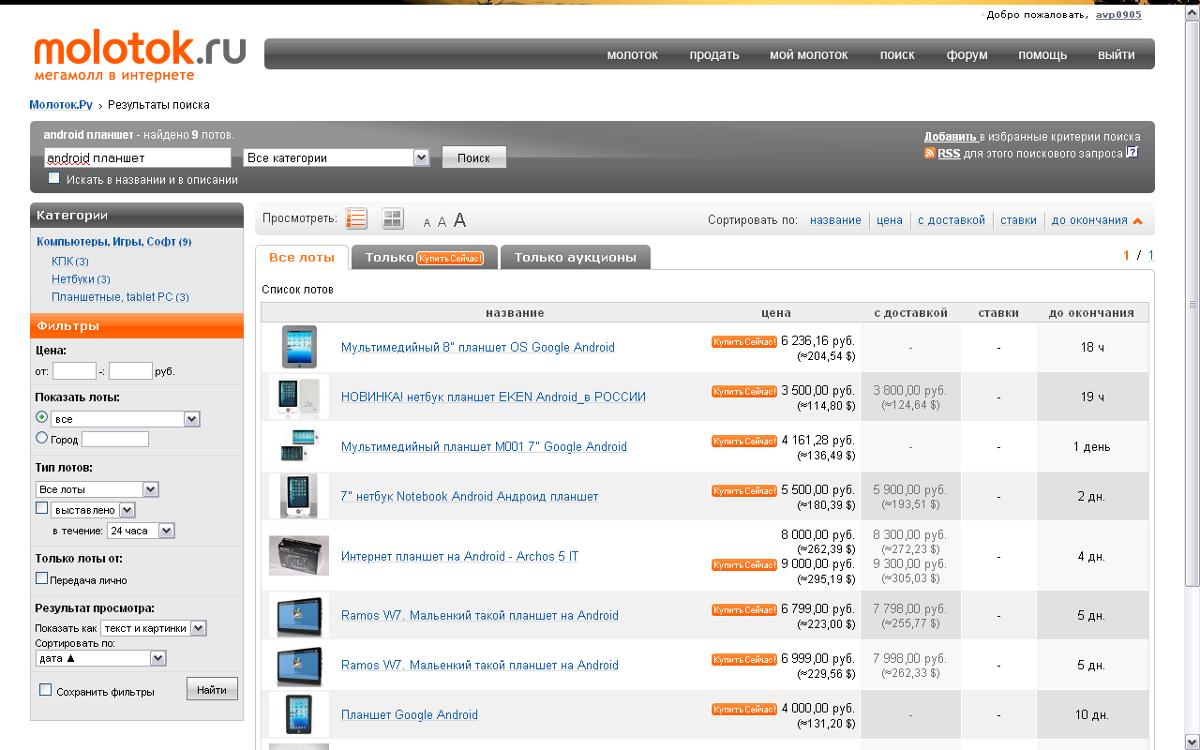Viewport: 1200px width, 750px height.
Task: Open the "Нетбуки (3)" category link
Action: [x=81, y=279]
